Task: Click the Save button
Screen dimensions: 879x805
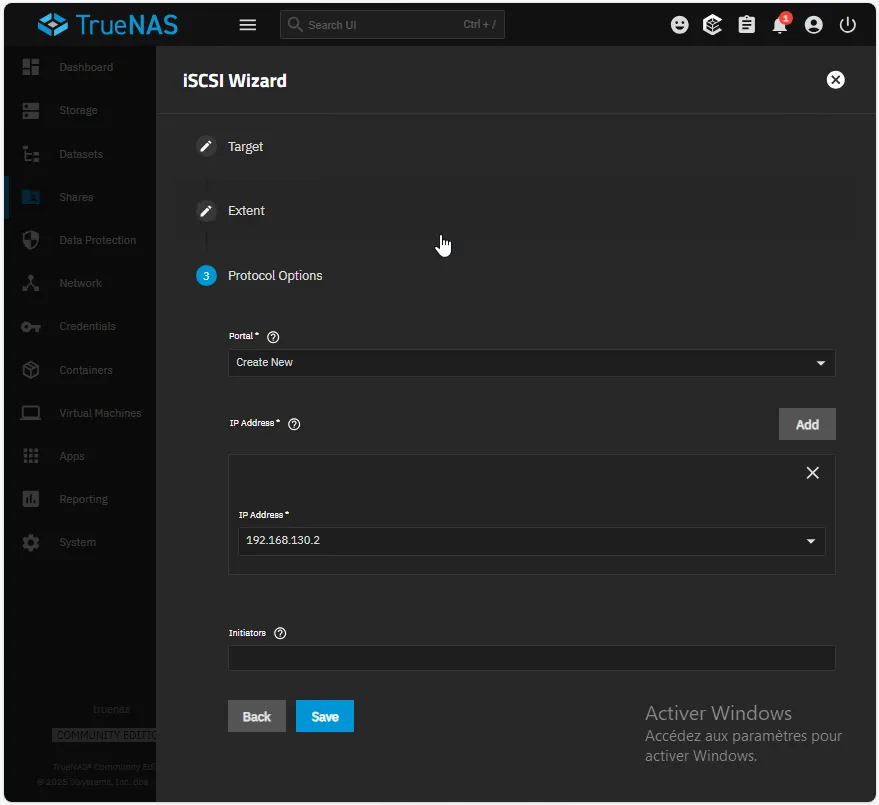Action: point(325,716)
